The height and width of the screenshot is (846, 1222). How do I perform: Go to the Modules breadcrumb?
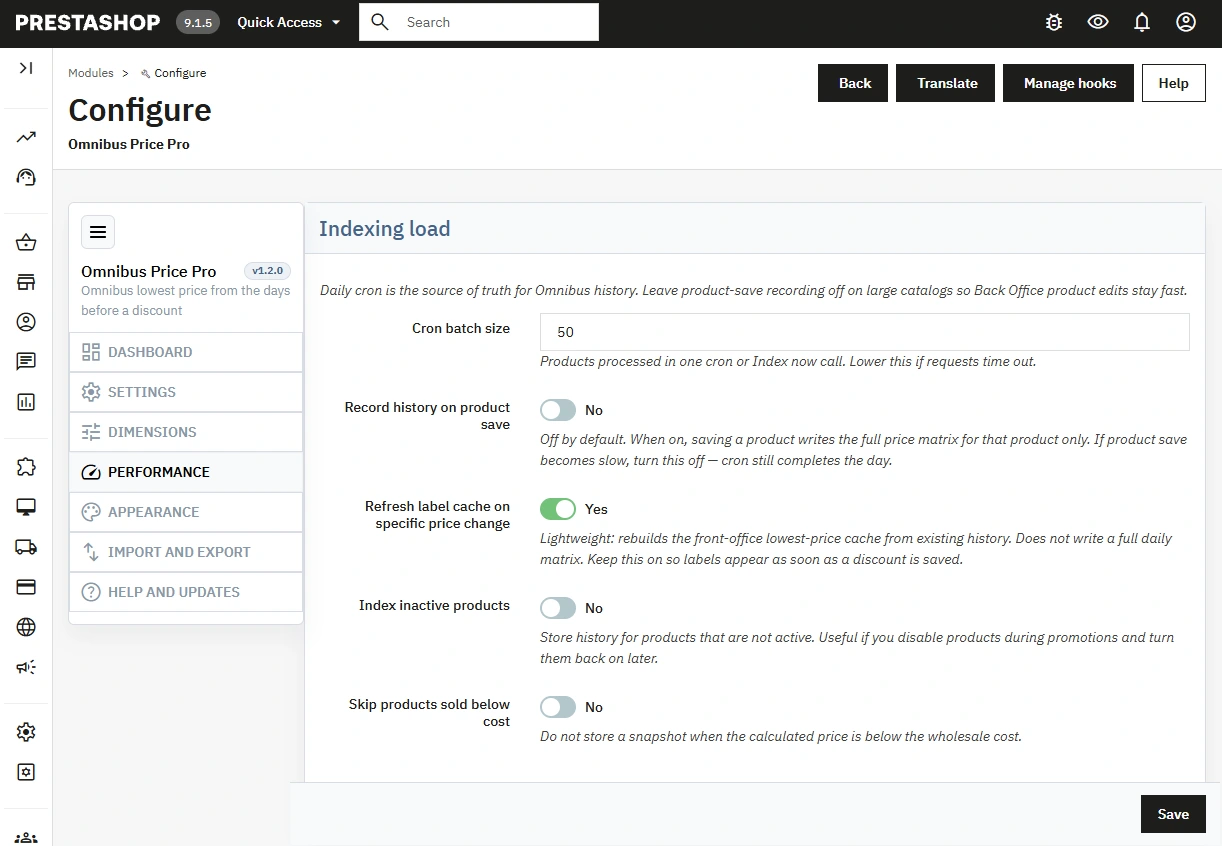coord(91,73)
